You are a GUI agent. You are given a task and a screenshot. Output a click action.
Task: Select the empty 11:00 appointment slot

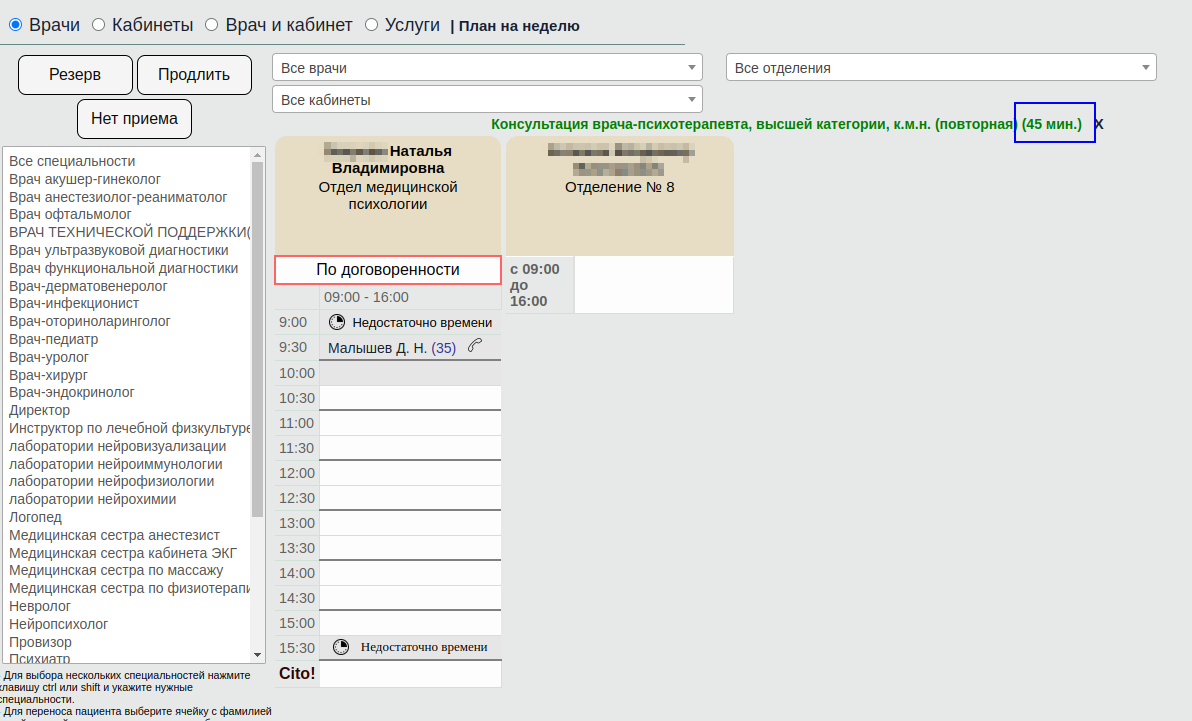click(x=409, y=423)
